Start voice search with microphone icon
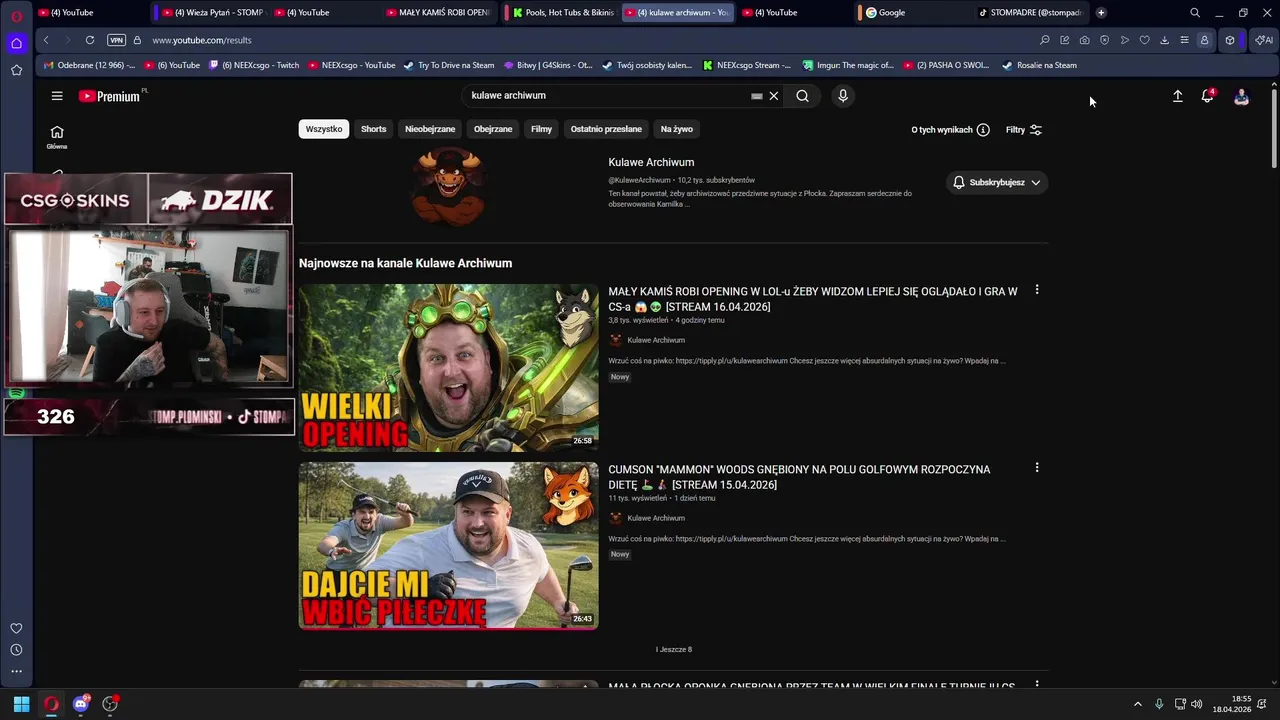The height and width of the screenshot is (720, 1280). coord(843,96)
